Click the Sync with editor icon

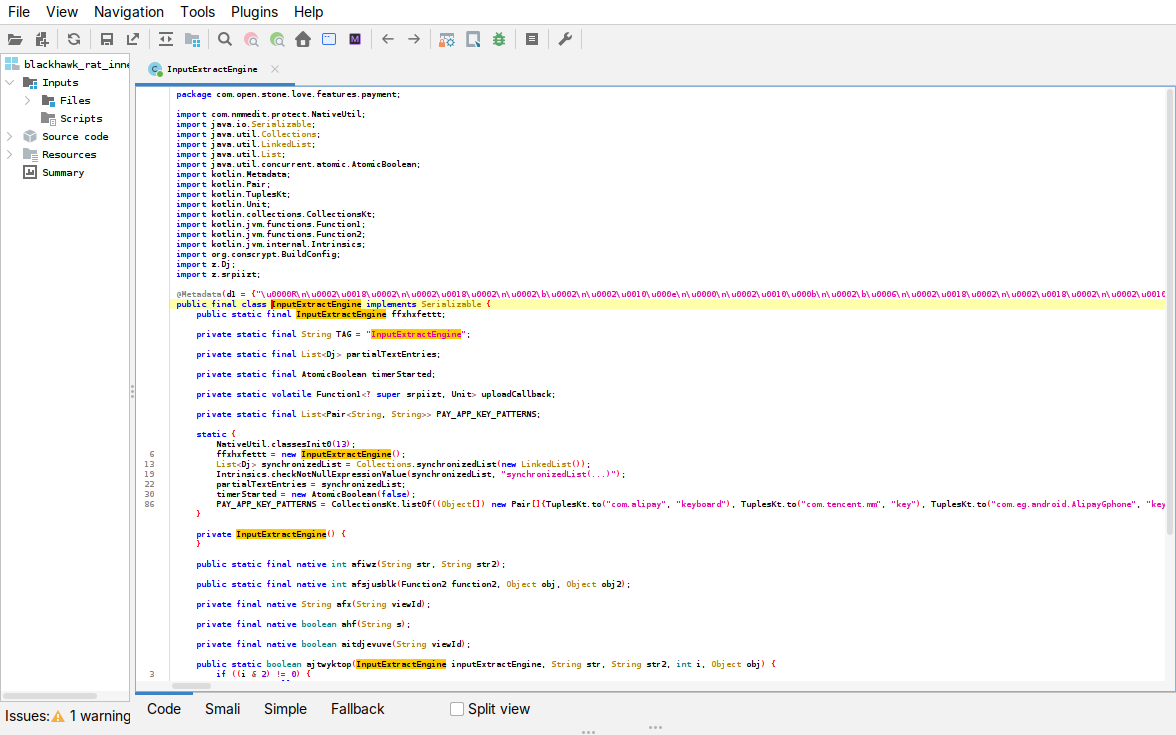tap(166, 40)
